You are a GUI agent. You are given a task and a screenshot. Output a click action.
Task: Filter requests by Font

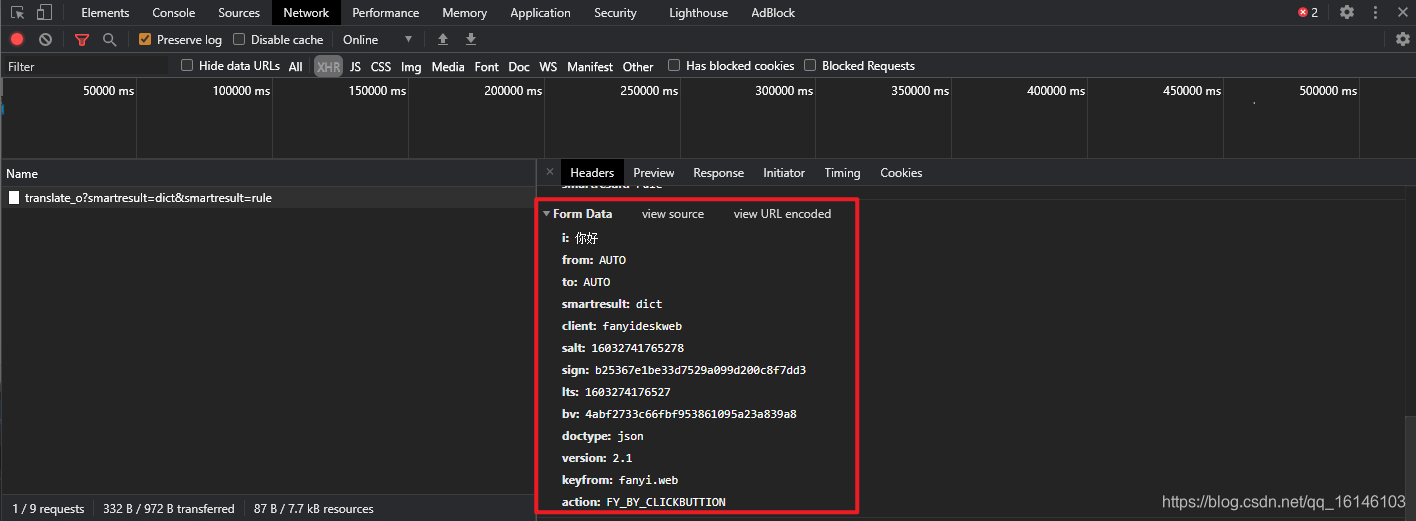487,66
